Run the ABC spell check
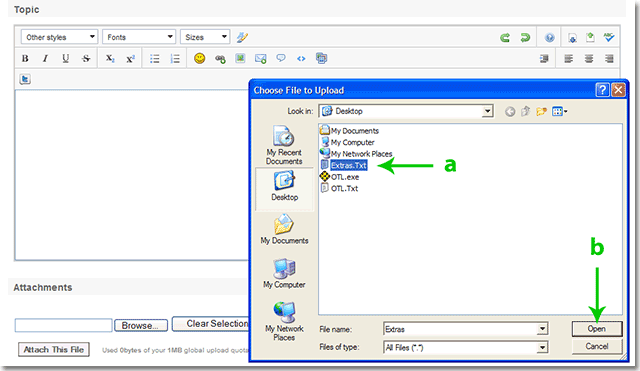The width and height of the screenshot is (640, 371). 609,37
